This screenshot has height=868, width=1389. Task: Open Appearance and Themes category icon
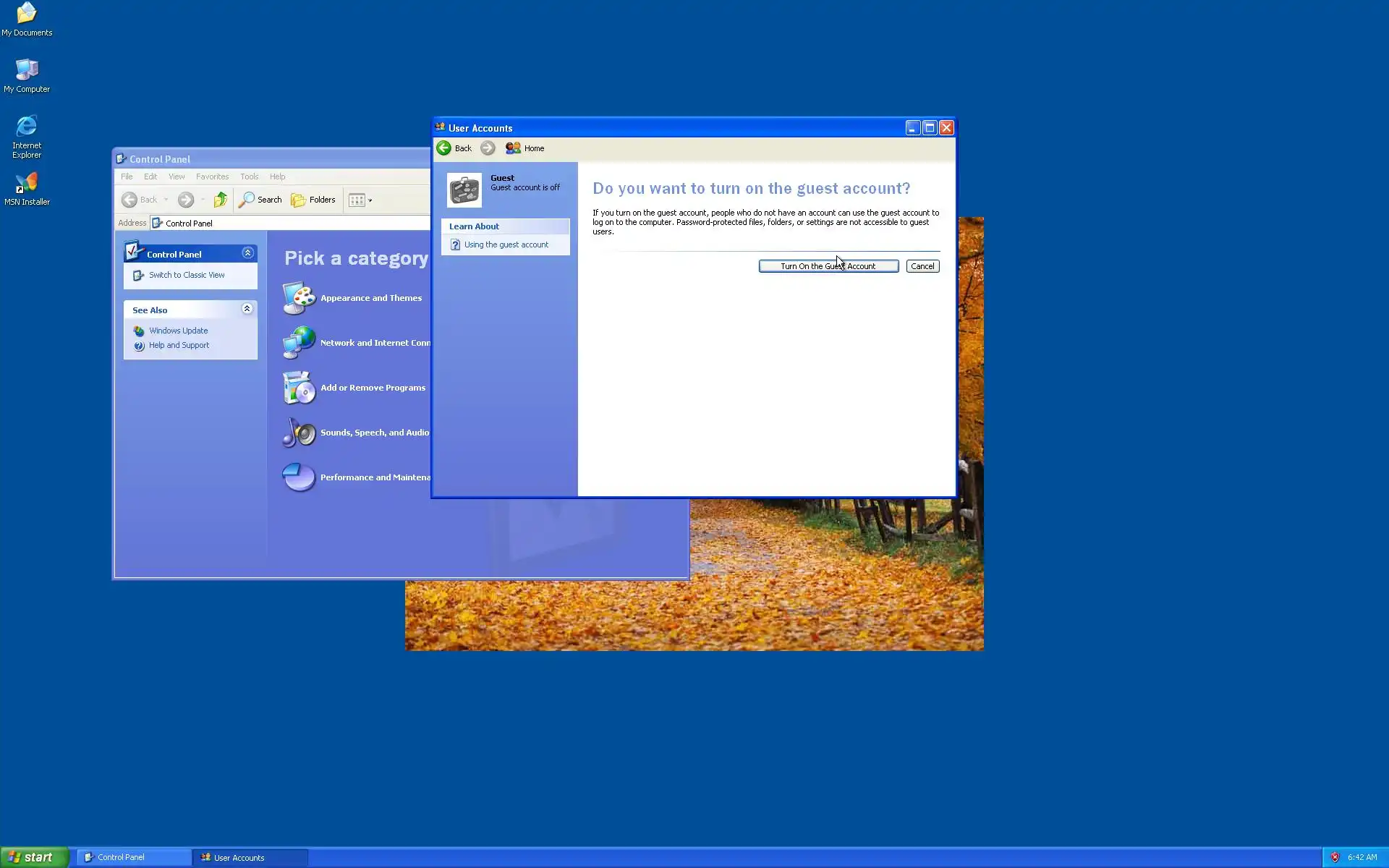pyautogui.click(x=299, y=298)
